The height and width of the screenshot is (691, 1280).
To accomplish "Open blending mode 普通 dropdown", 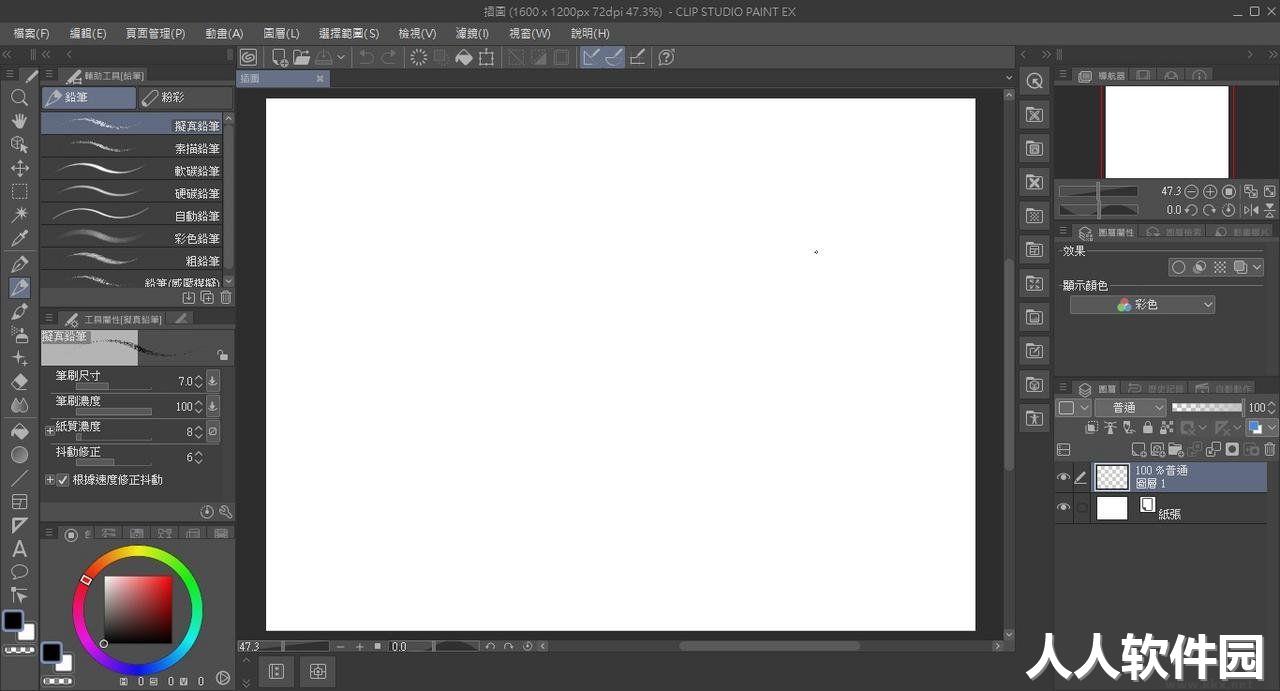I will click(x=1130, y=407).
